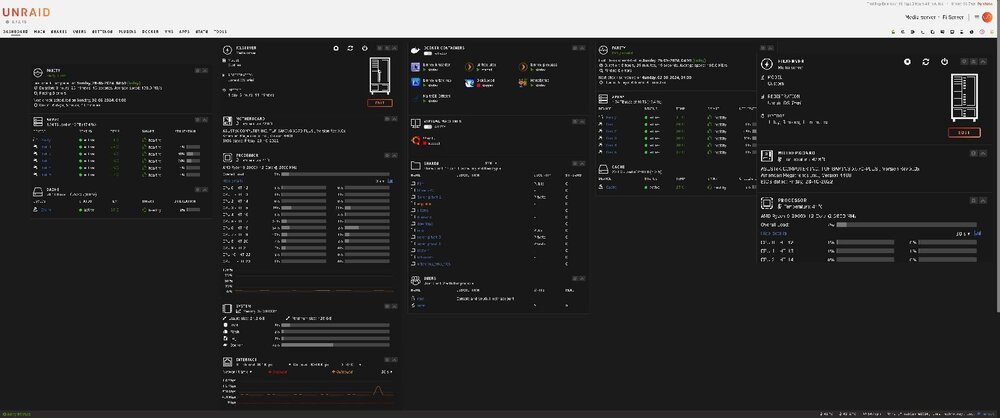Click the Processor chip icon in the enlarged panel
Viewport: 1000px width, 418px height.
click(767, 202)
